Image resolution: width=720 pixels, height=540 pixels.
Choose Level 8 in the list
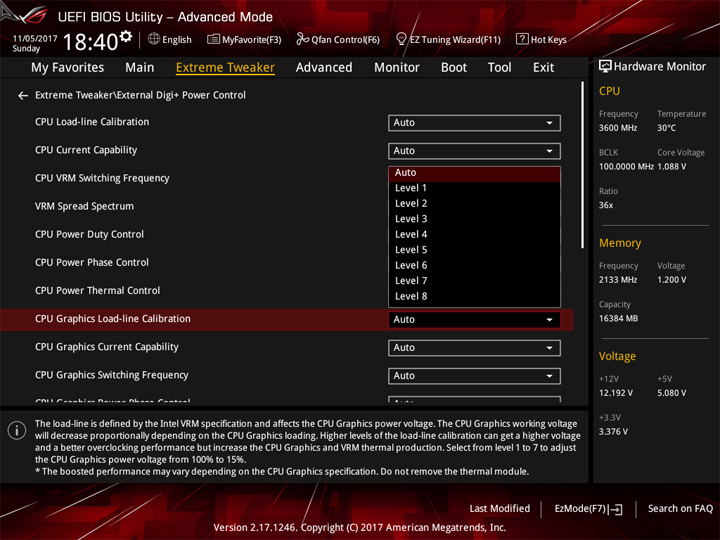pyautogui.click(x=474, y=297)
